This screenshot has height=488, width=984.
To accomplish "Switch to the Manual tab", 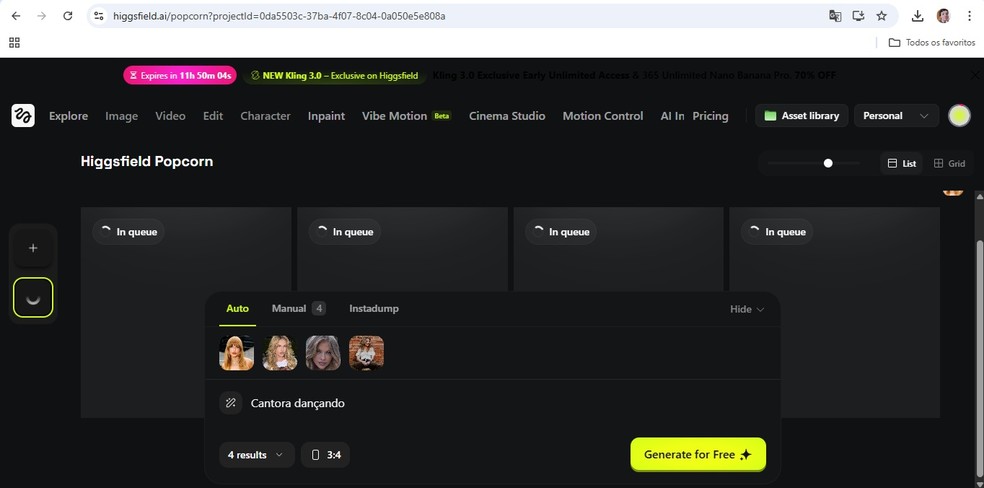I will [x=298, y=309].
